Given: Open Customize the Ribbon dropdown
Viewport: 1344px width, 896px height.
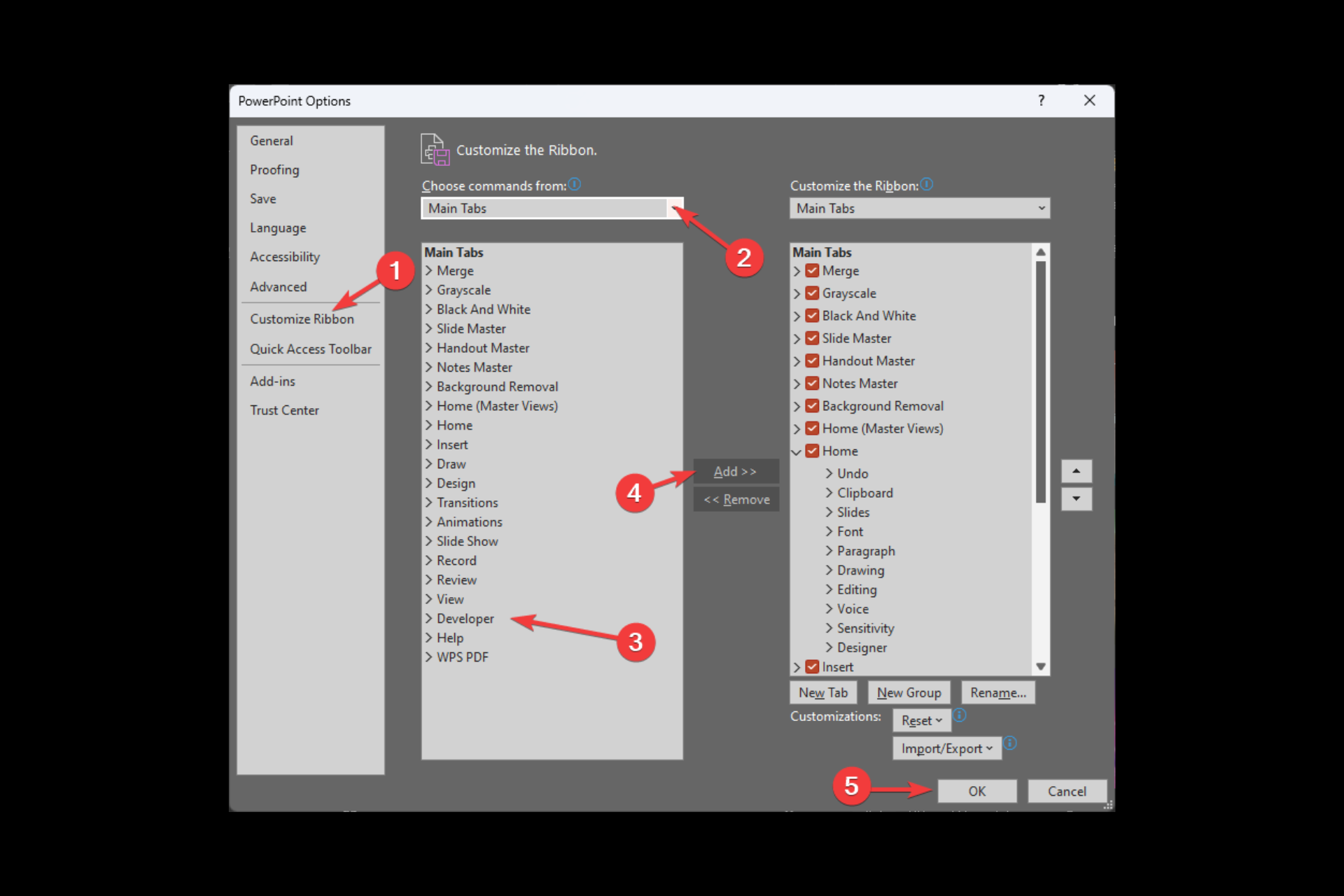Looking at the screenshot, I should [920, 208].
